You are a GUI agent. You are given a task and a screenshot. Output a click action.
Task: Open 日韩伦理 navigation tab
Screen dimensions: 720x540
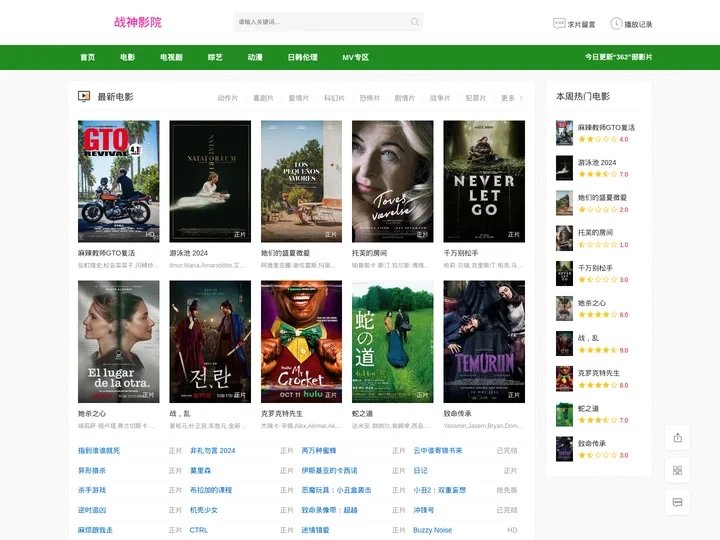tap(303, 57)
